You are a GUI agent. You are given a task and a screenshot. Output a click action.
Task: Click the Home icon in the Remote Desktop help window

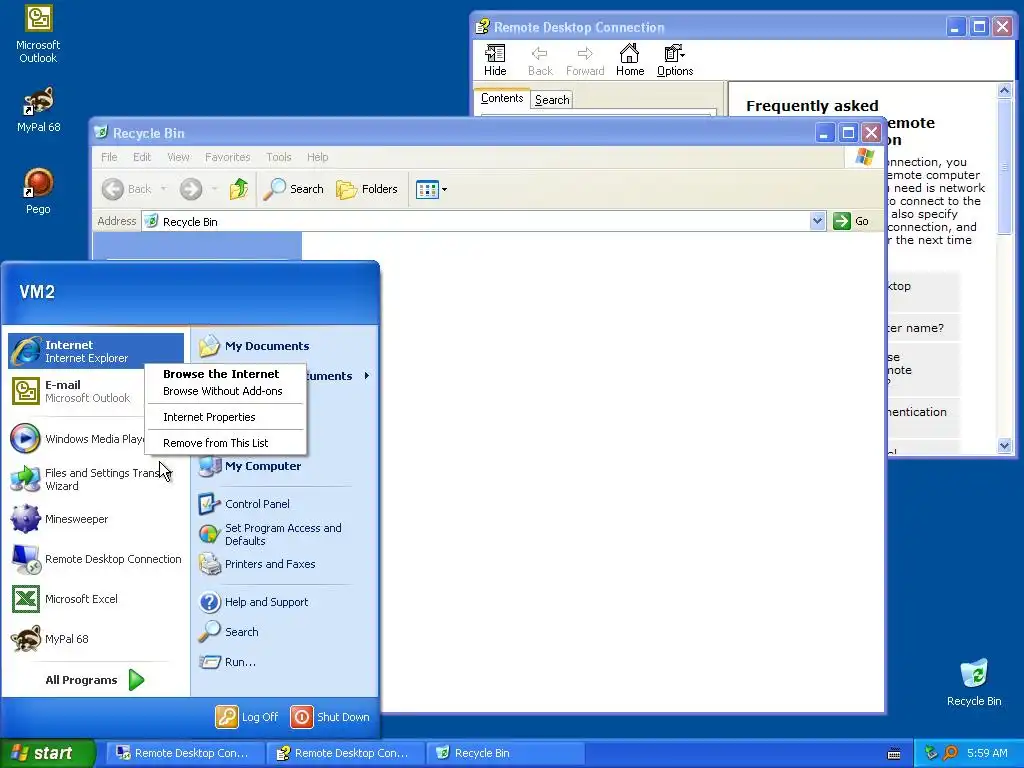630,60
